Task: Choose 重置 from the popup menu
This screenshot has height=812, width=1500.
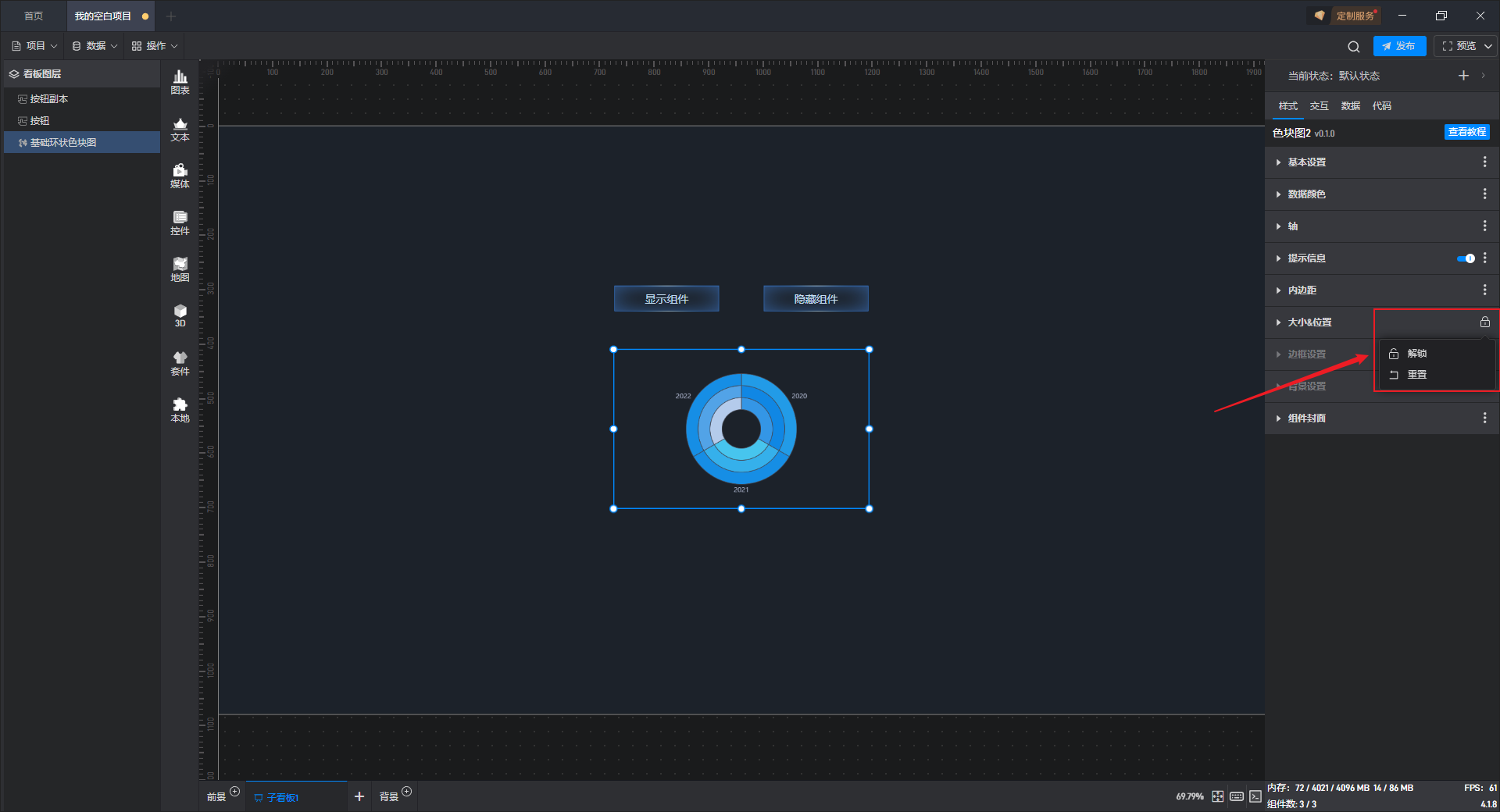Action: coord(1416,375)
